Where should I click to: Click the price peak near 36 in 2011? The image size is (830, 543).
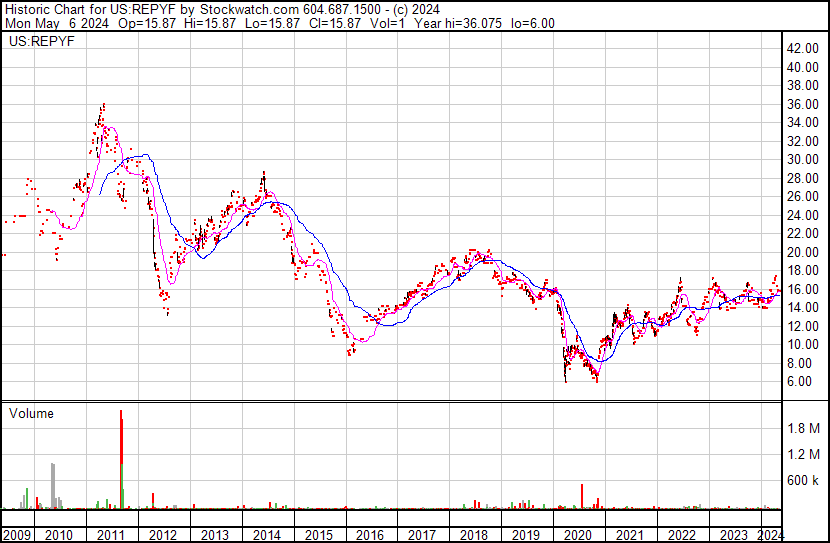[x=103, y=105]
